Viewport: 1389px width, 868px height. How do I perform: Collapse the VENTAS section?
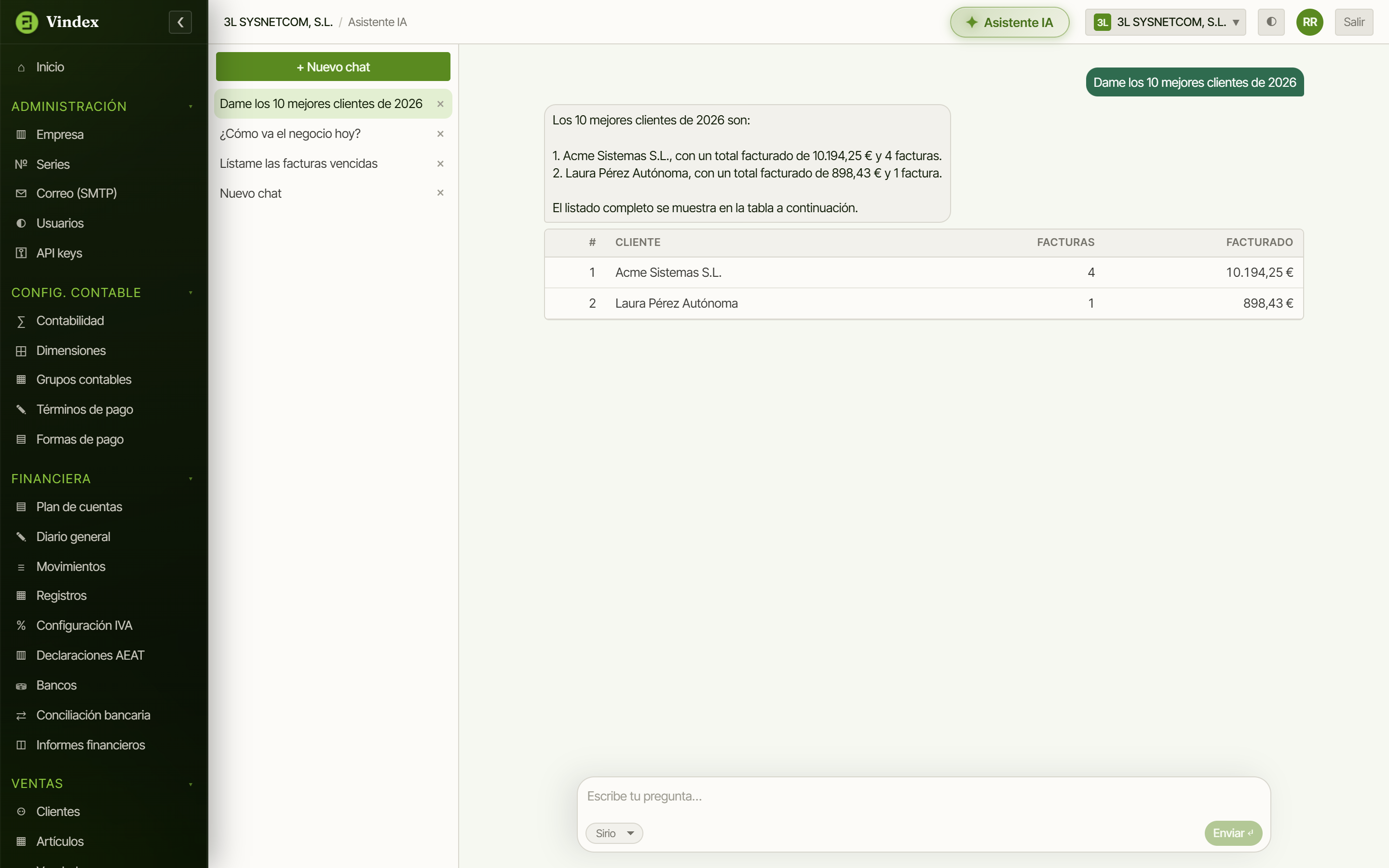coord(191,784)
